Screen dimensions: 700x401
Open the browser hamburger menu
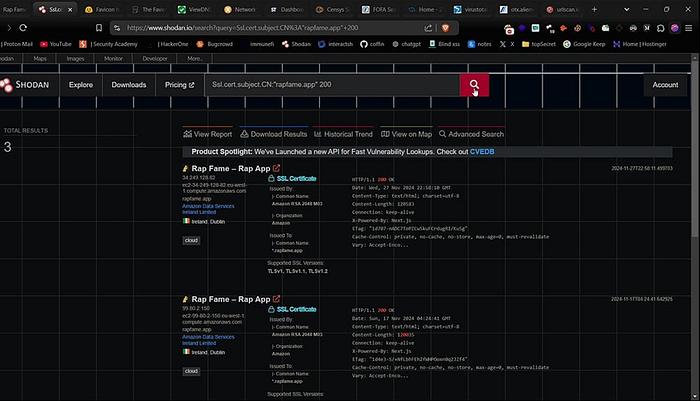pyautogui.click(x=689, y=28)
